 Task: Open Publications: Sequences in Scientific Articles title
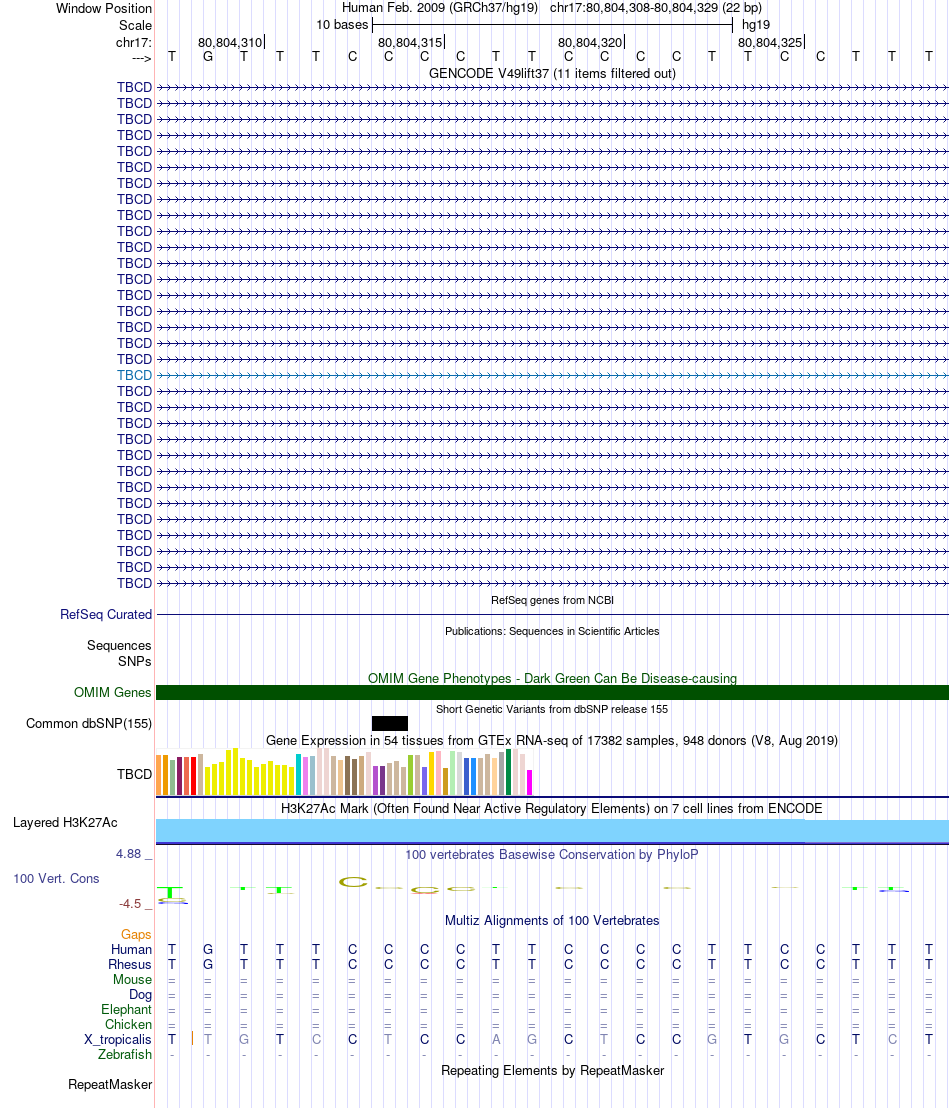pos(552,631)
